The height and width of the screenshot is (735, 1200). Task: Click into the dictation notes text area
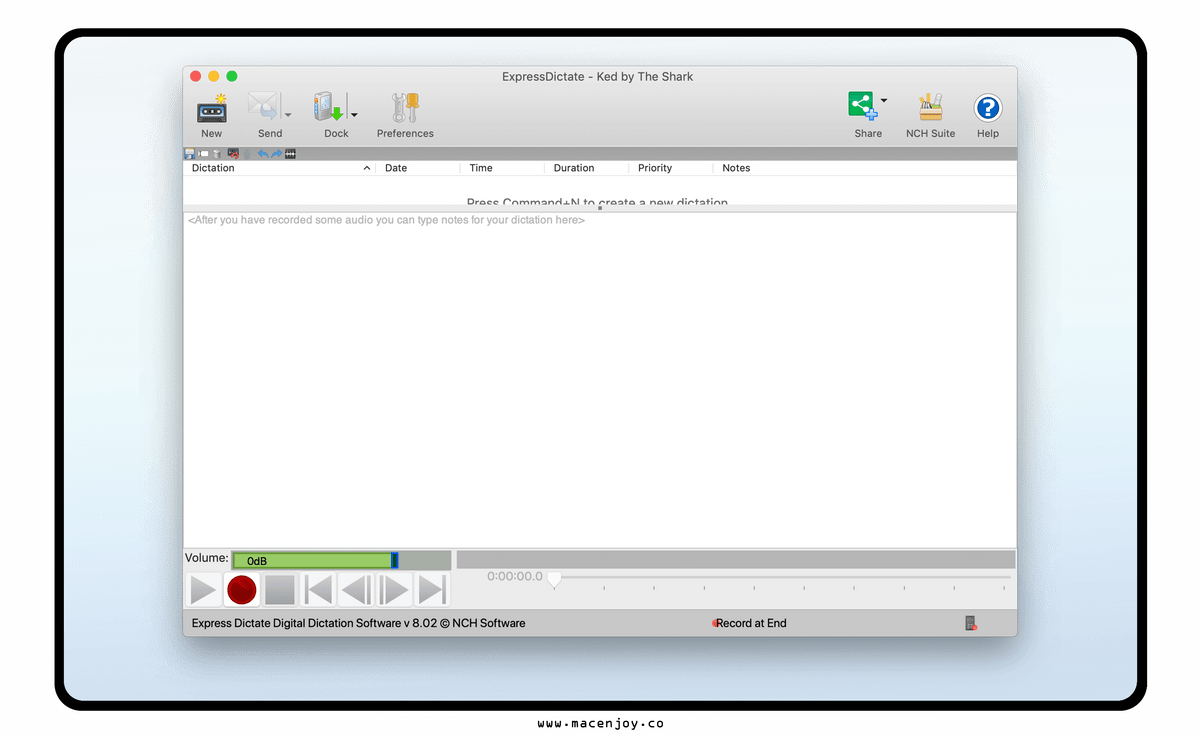click(600, 380)
